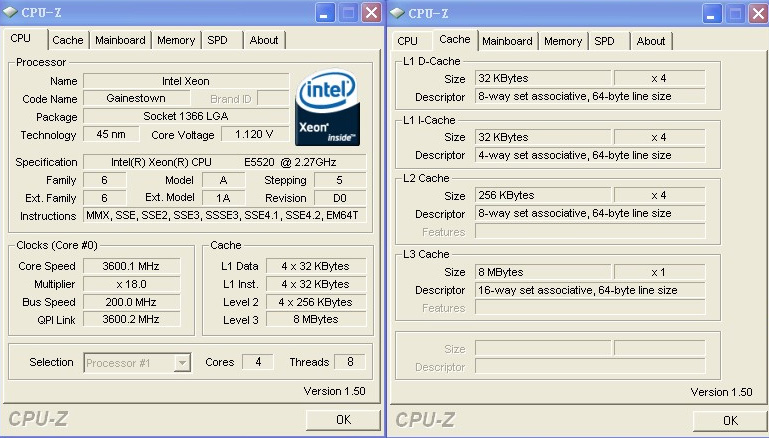This screenshot has height=438, width=769.
Task: Click the E5520 @ 2.27GHz specification field
Action: 225,162
